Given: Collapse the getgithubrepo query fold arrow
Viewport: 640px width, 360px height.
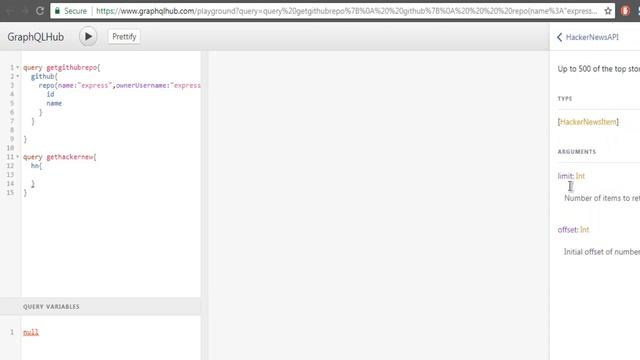Looking at the screenshot, I should click(x=18, y=67).
